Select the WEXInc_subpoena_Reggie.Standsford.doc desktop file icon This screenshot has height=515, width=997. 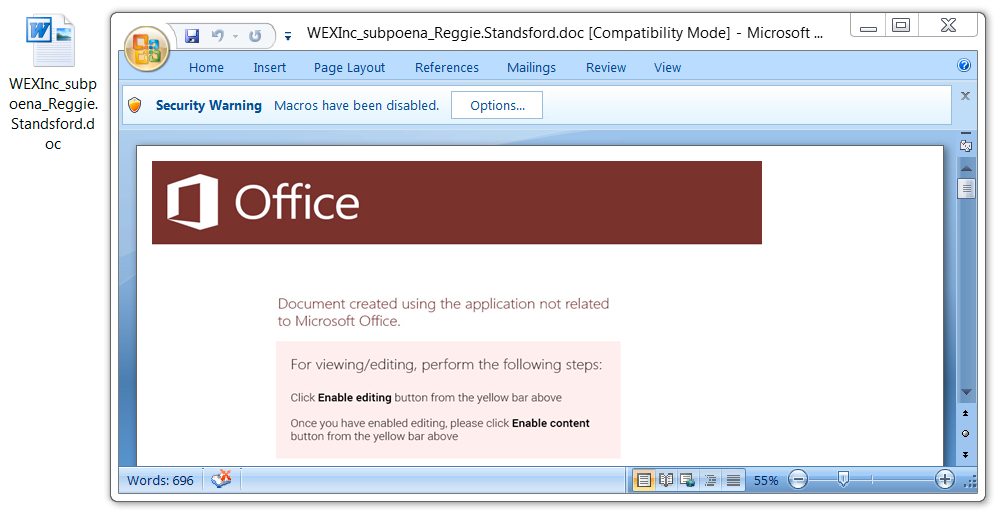(x=53, y=84)
